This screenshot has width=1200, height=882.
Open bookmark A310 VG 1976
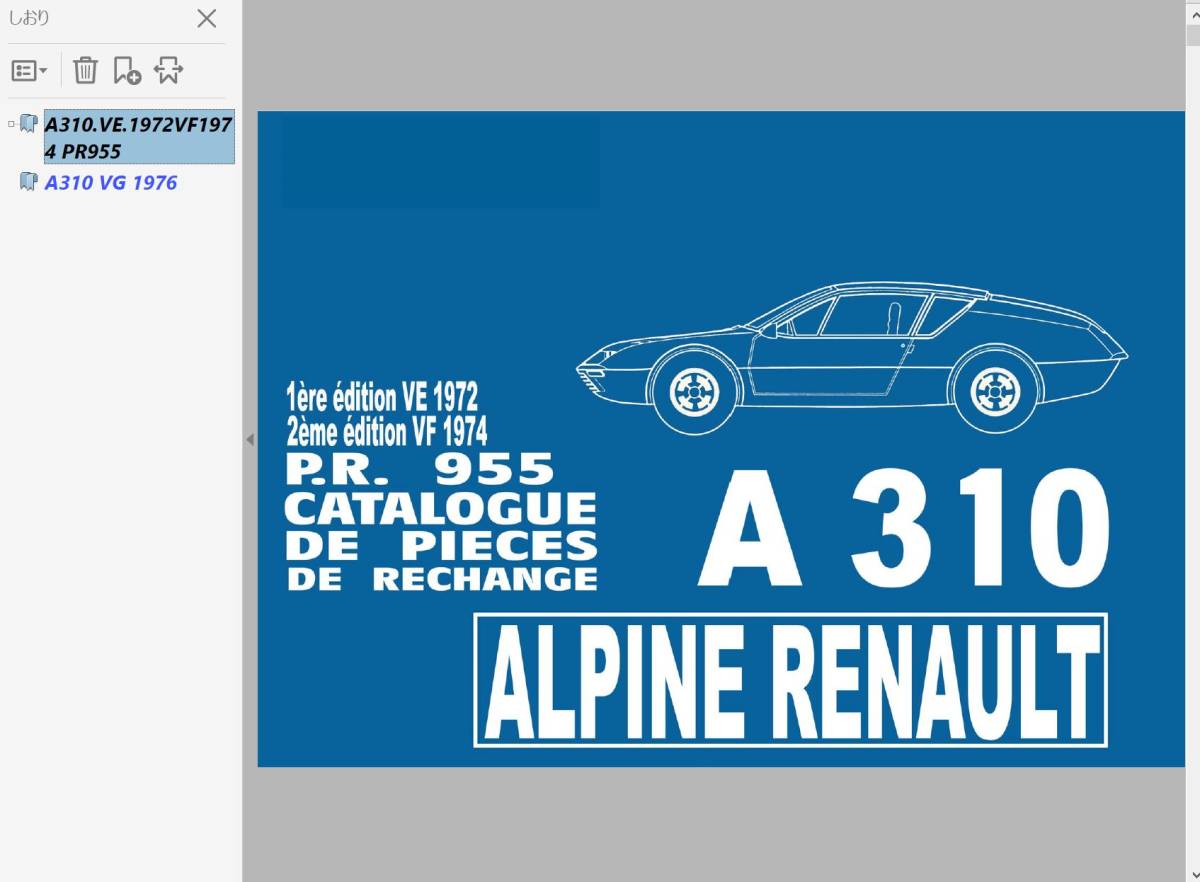pyautogui.click(x=111, y=183)
